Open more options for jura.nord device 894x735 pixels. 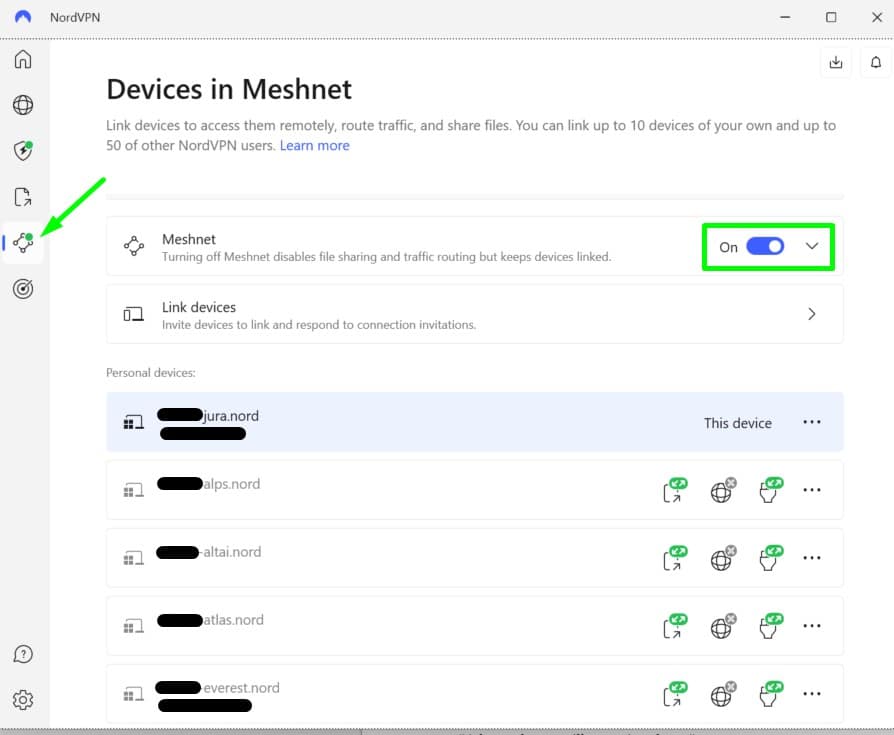click(x=812, y=422)
